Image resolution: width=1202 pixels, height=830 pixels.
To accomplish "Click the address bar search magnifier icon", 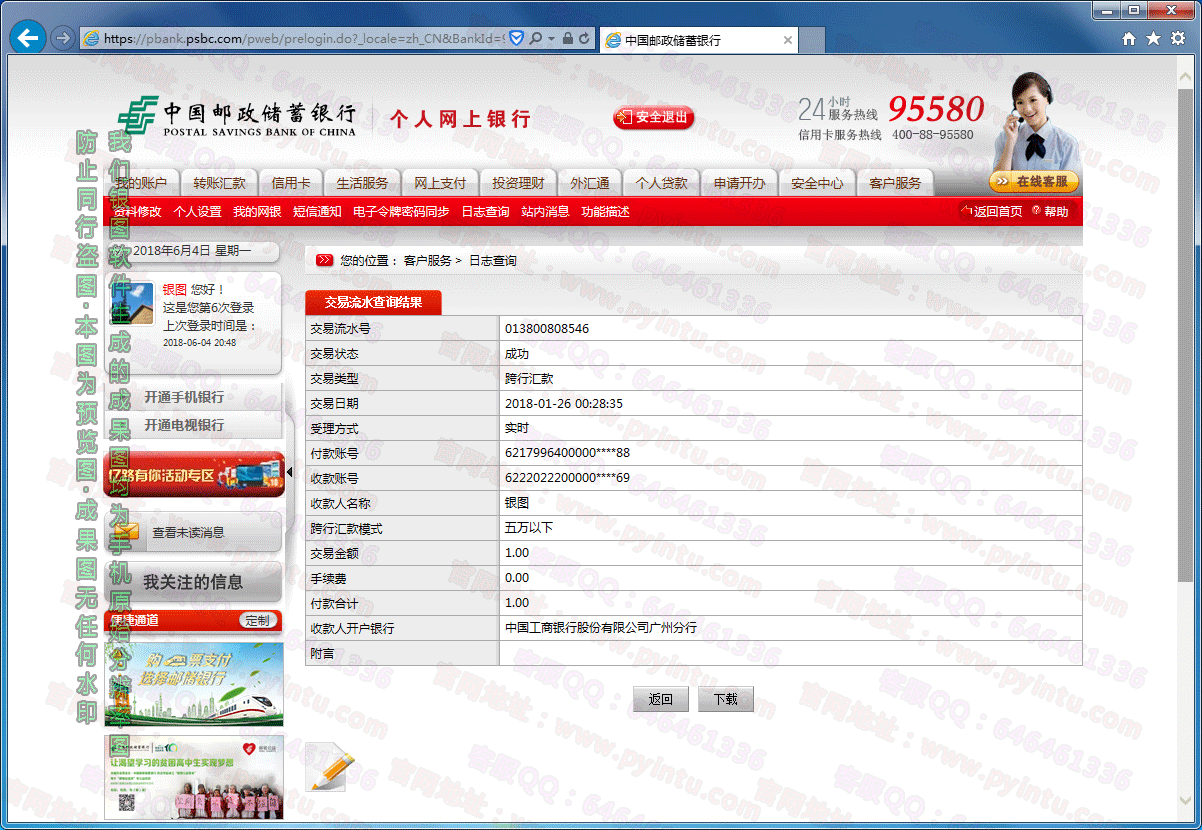I will click(535, 38).
